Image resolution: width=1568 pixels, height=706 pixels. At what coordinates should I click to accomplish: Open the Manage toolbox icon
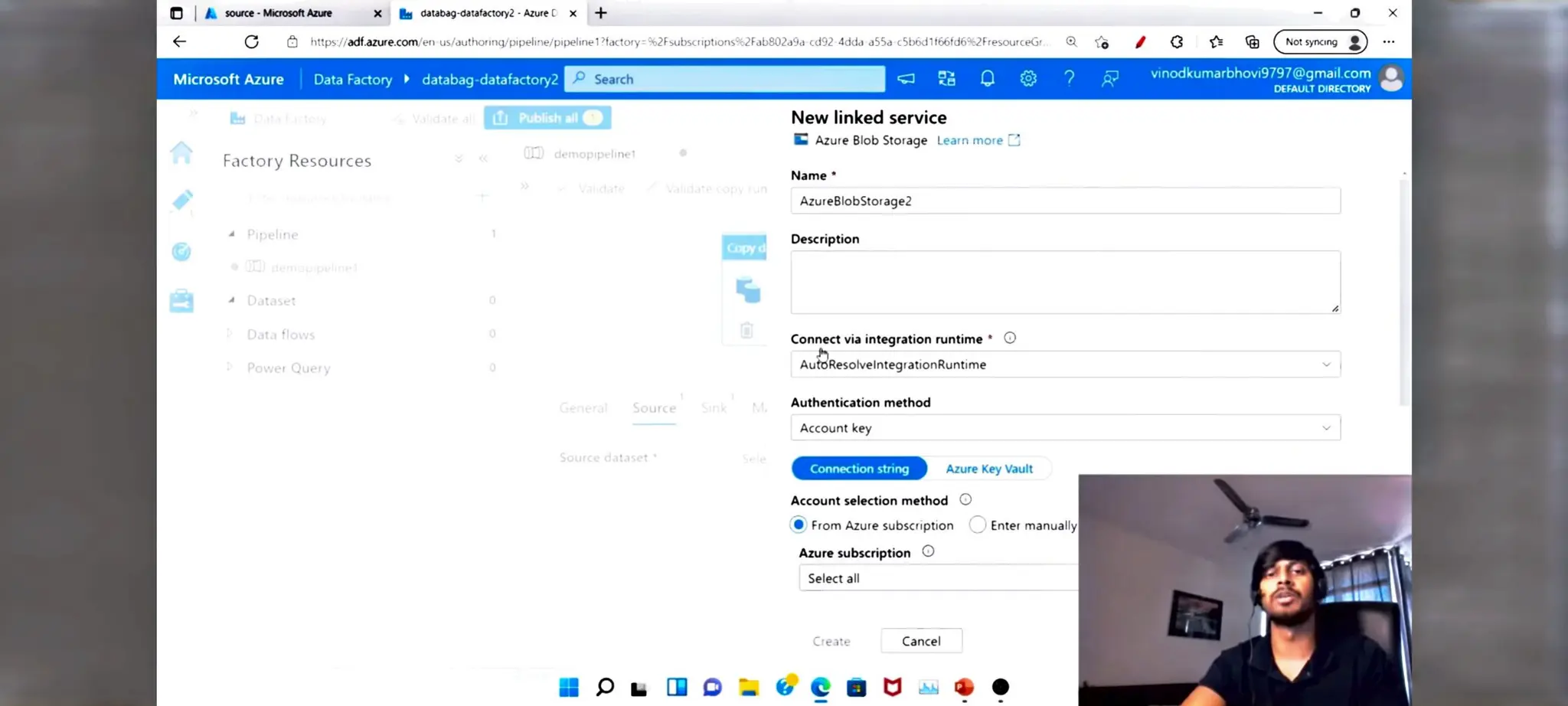181,301
